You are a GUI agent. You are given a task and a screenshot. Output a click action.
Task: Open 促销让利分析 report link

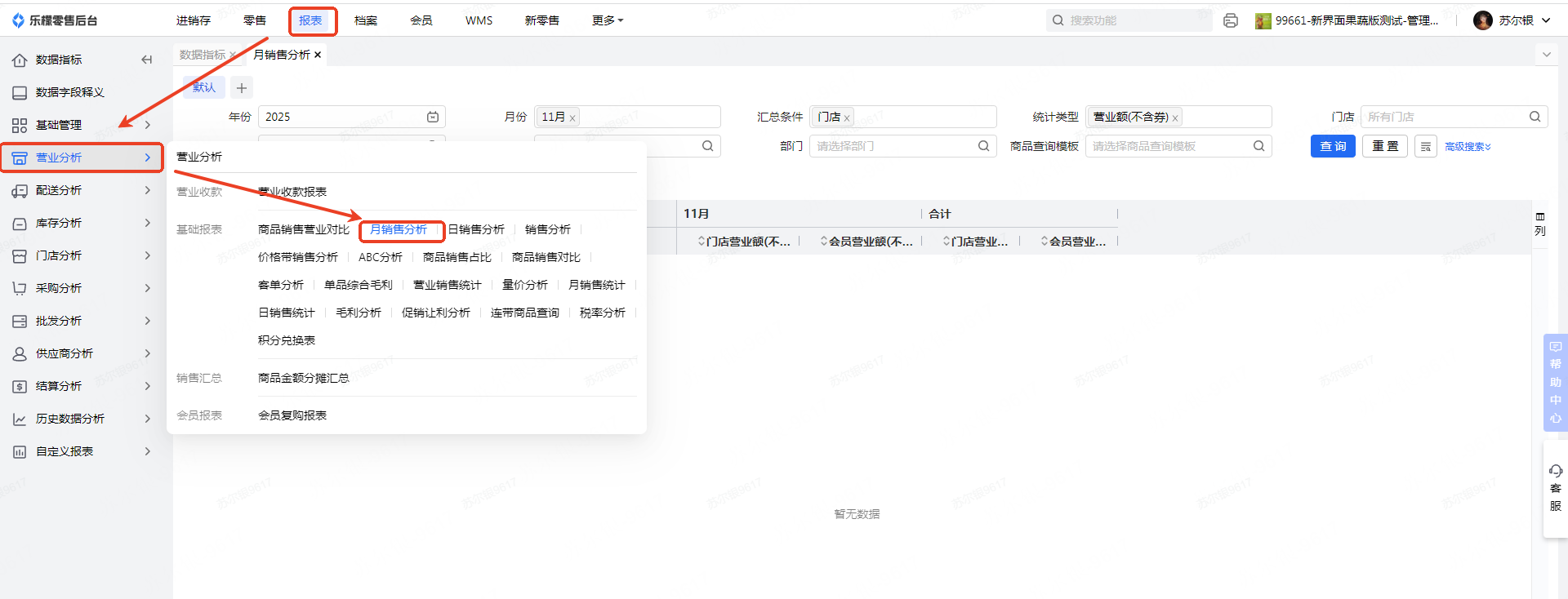[x=436, y=313]
